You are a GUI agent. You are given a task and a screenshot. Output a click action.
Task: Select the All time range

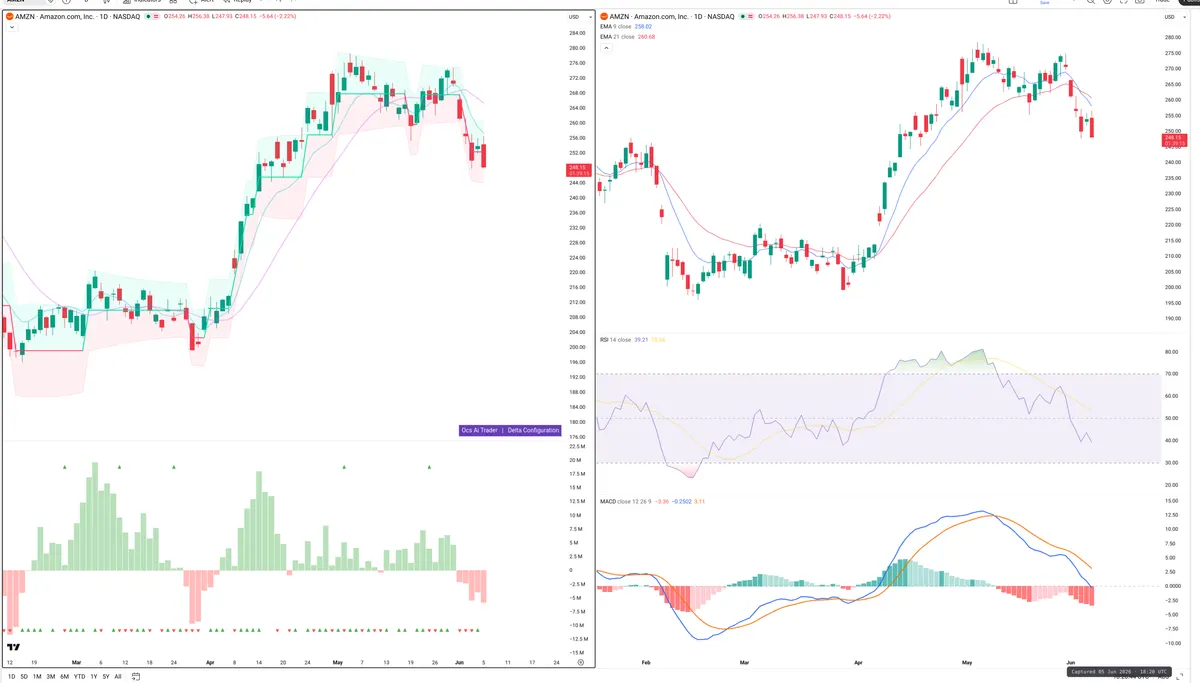click(x=118, y=677)
